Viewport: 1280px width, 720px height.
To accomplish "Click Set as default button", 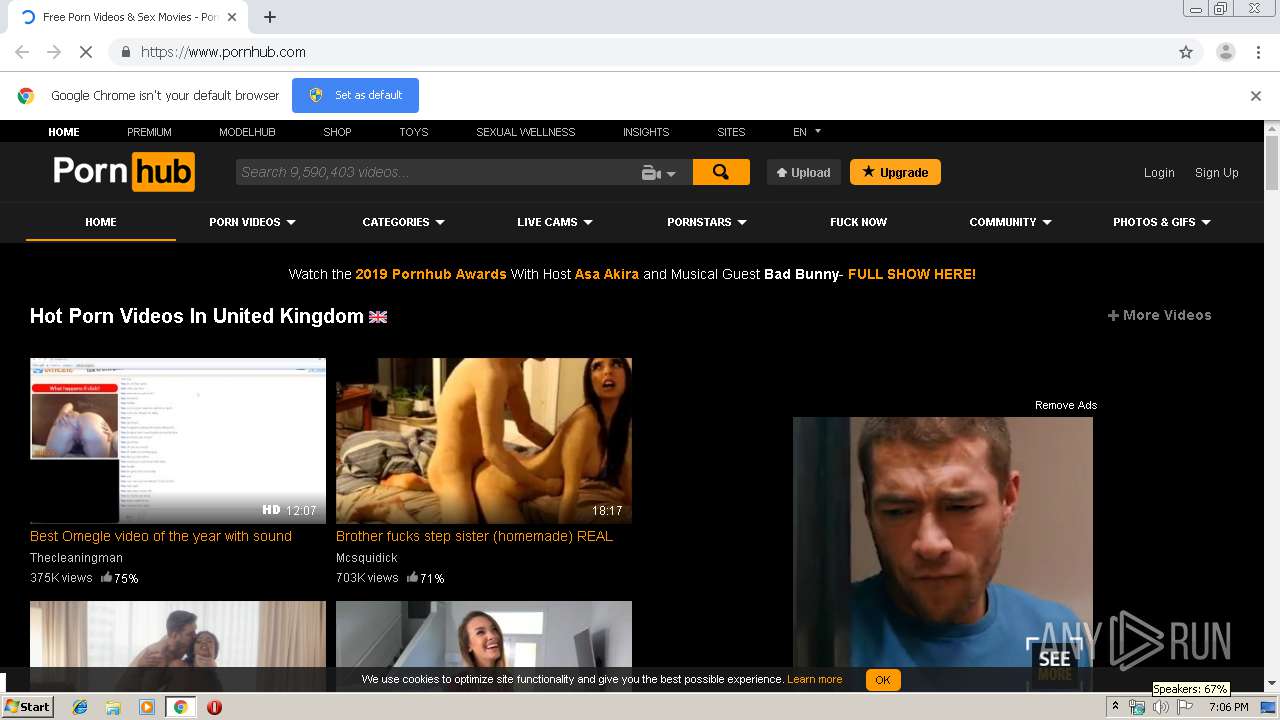I will [x=355, y=95].
